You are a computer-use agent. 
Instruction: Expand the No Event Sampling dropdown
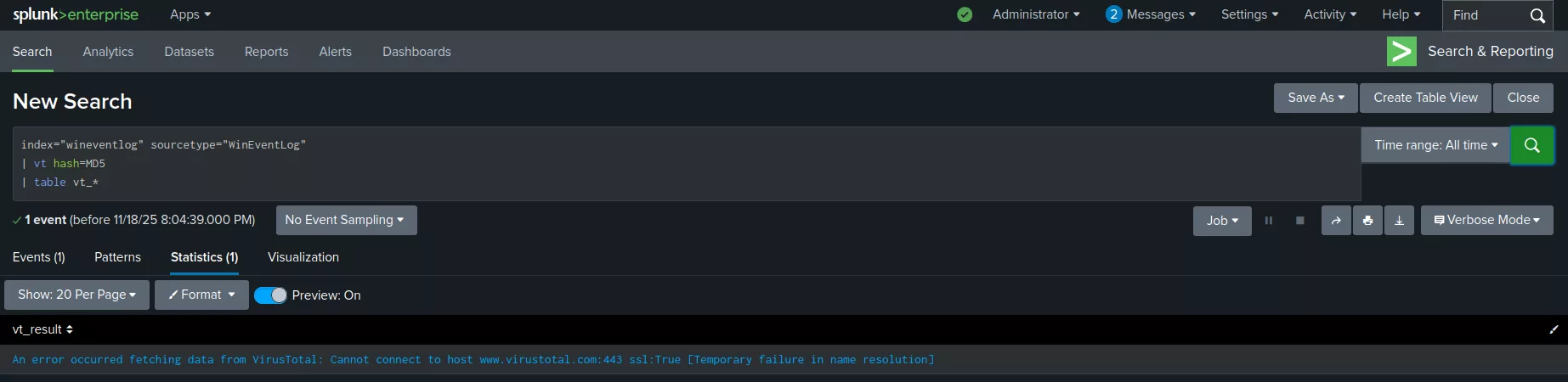(346, 220)
